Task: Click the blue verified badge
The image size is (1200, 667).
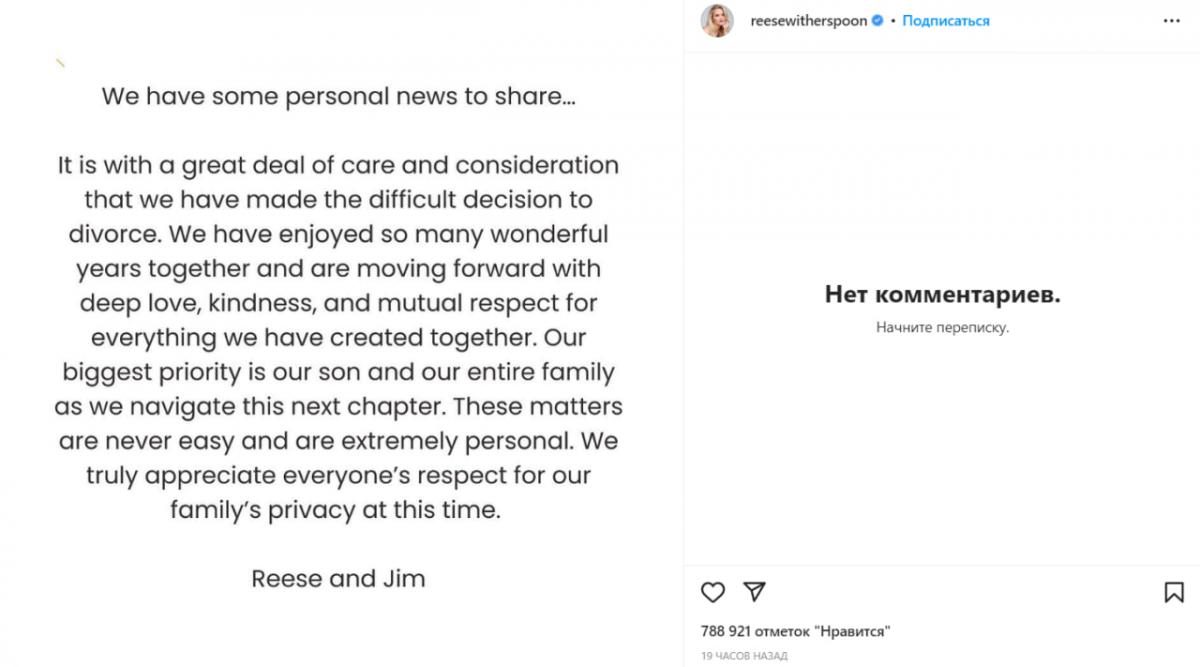Action: pyautogui.click(x=877, y=20)
